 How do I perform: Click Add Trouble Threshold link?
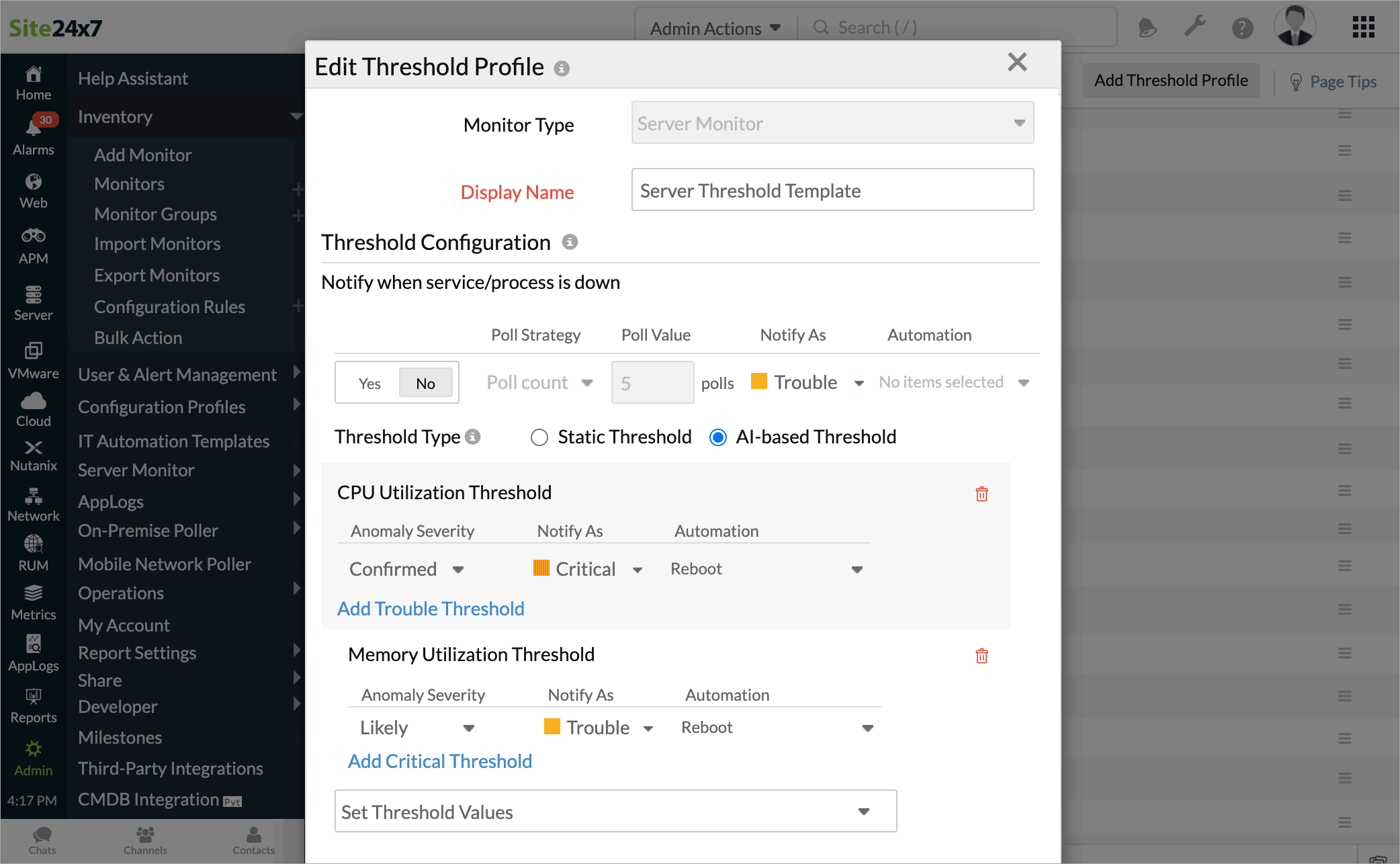[431, 607]
